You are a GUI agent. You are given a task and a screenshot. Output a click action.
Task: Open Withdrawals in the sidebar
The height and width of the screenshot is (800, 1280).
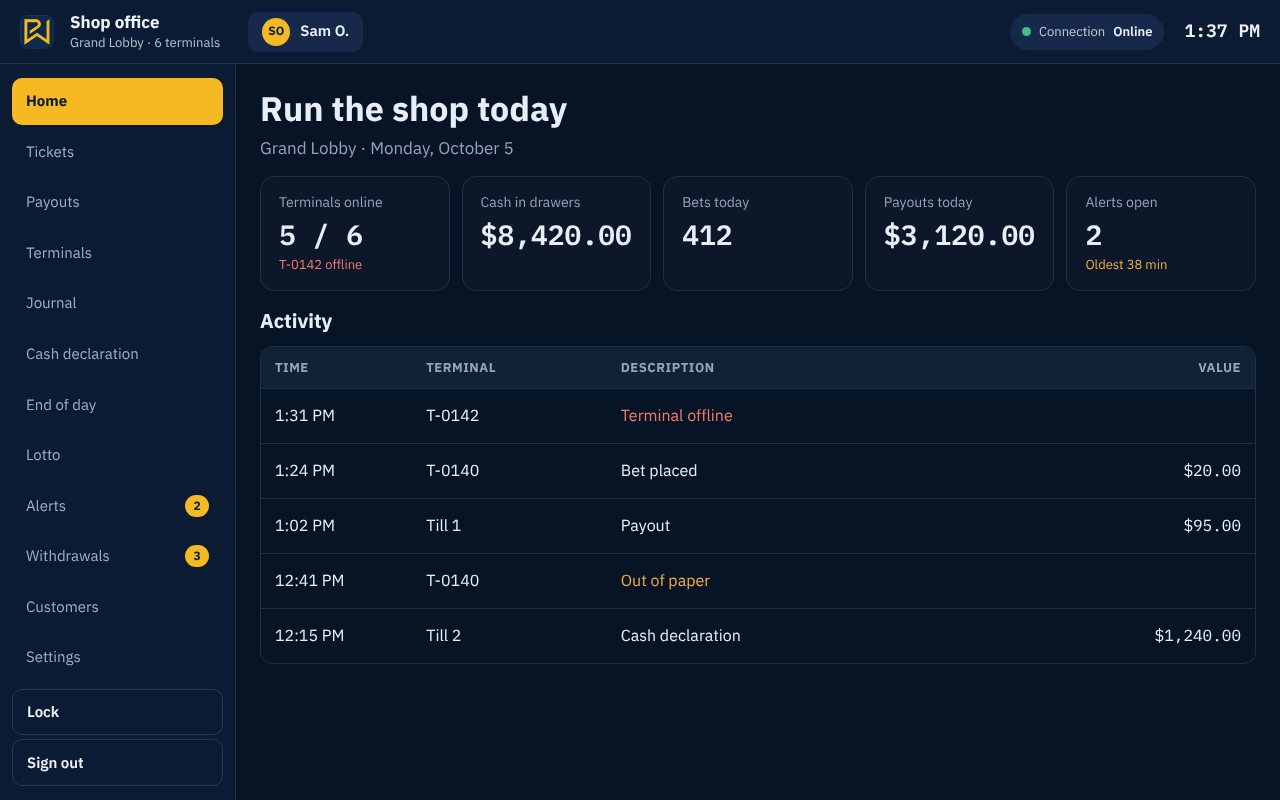117,556
